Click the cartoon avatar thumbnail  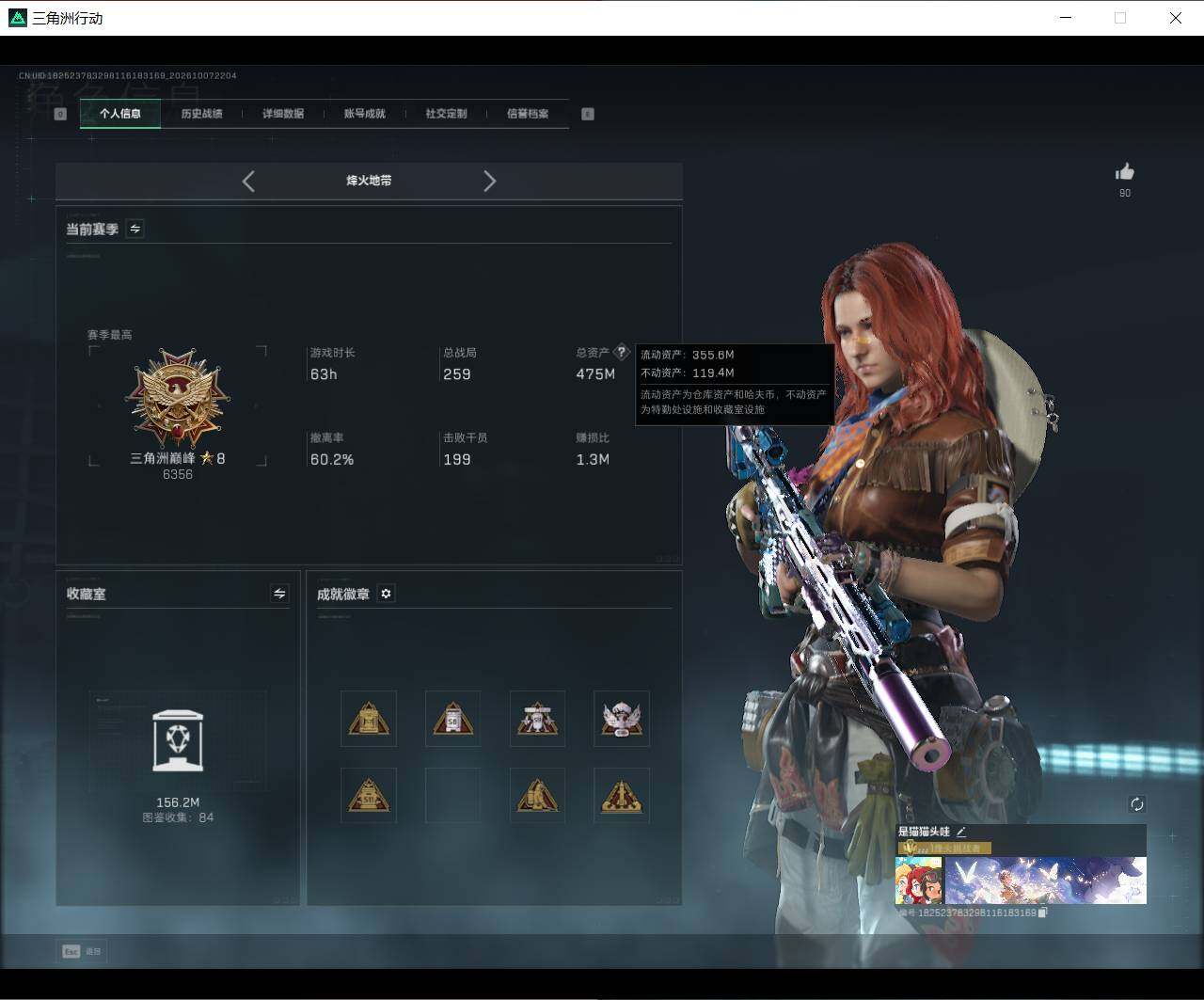click(919, 881)
